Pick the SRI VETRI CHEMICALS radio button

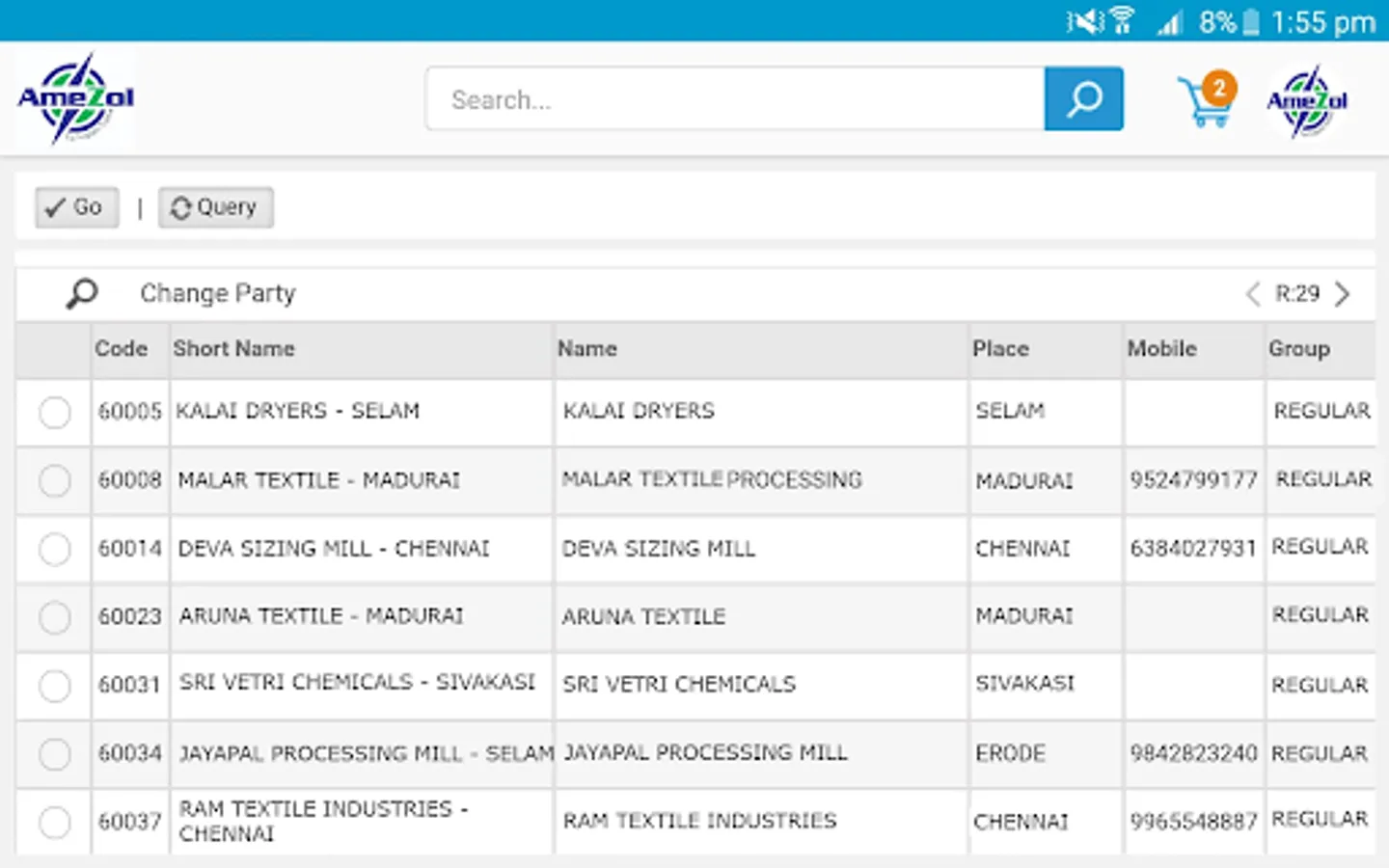(55, 686)
